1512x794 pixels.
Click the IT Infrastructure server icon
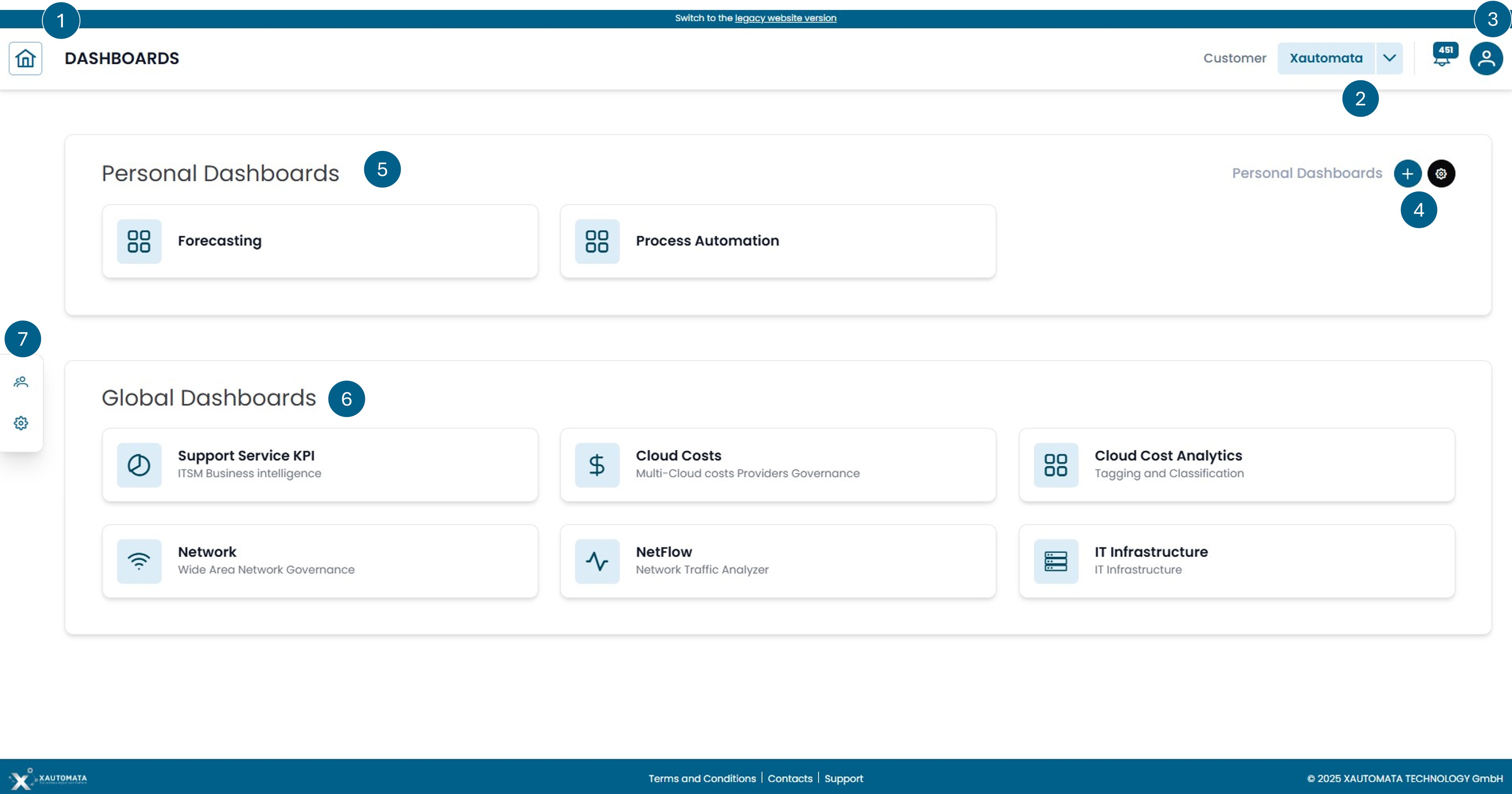tap(1055, 561)
